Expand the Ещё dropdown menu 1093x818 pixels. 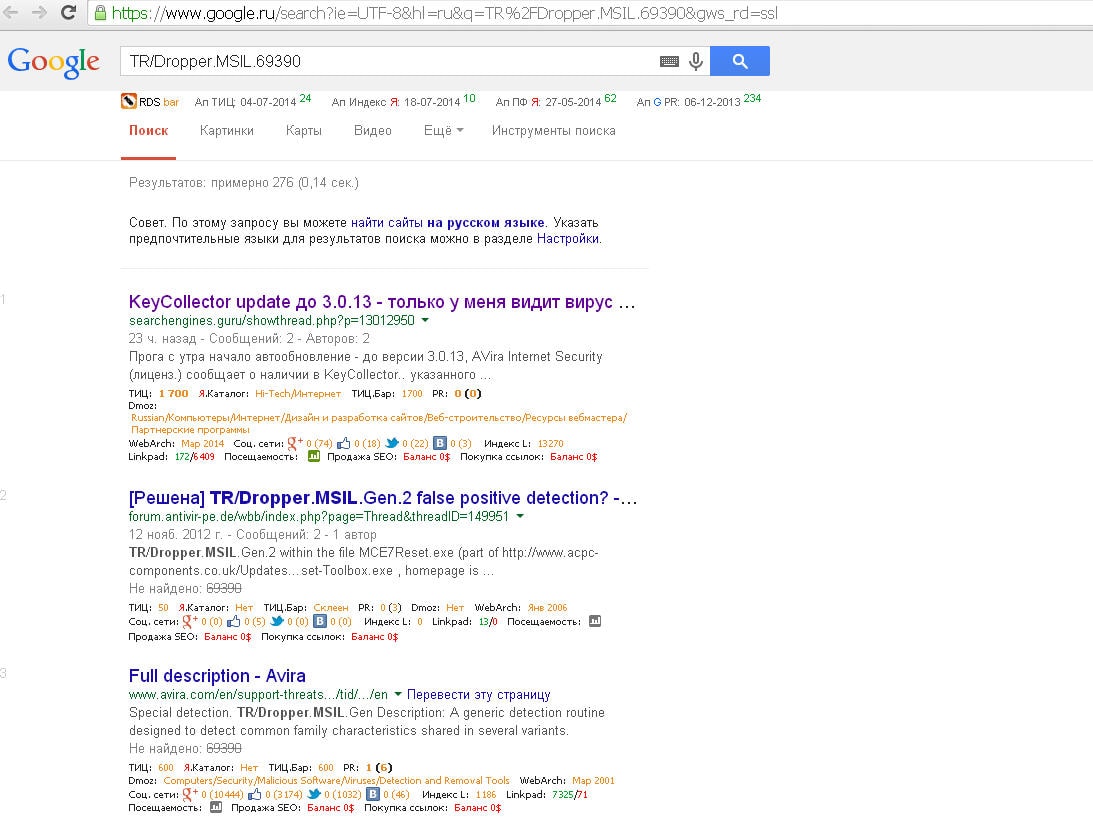tap(443, 130)
